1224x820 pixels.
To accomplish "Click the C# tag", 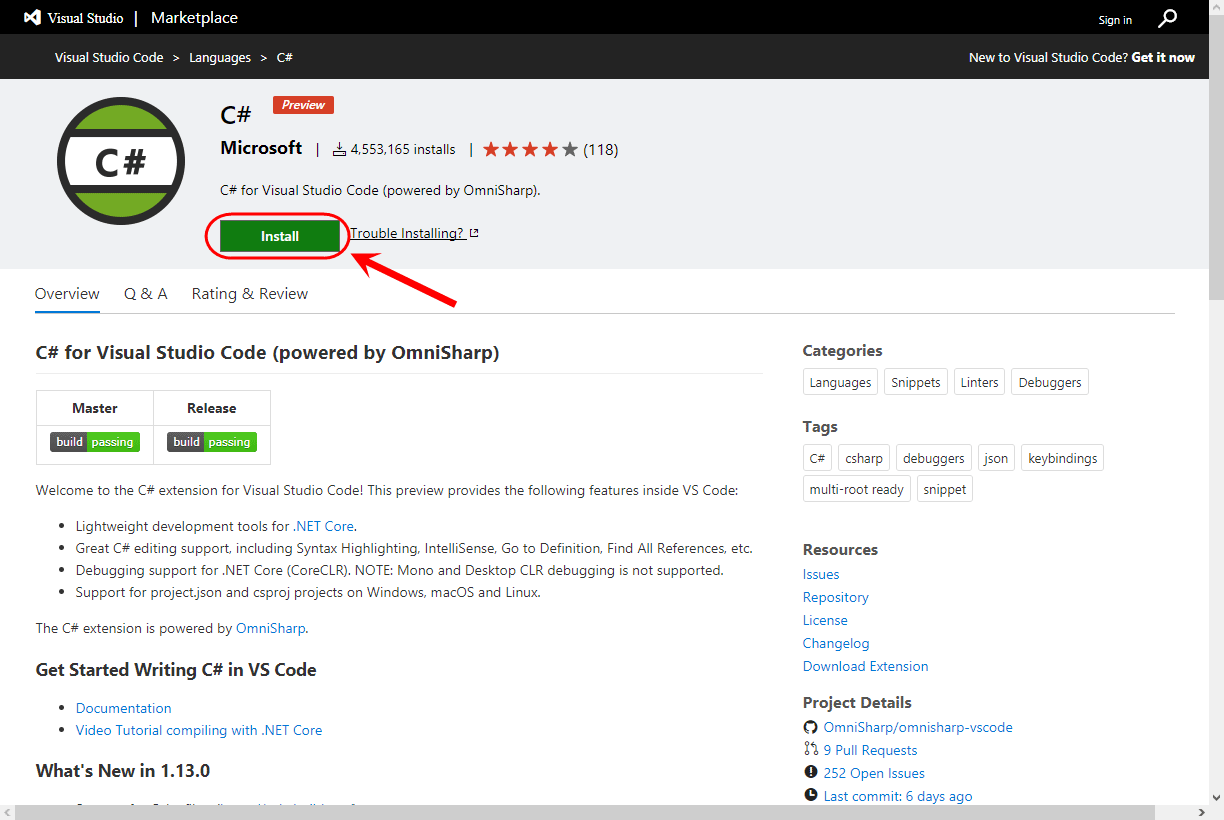I will (x=817, y=458).
